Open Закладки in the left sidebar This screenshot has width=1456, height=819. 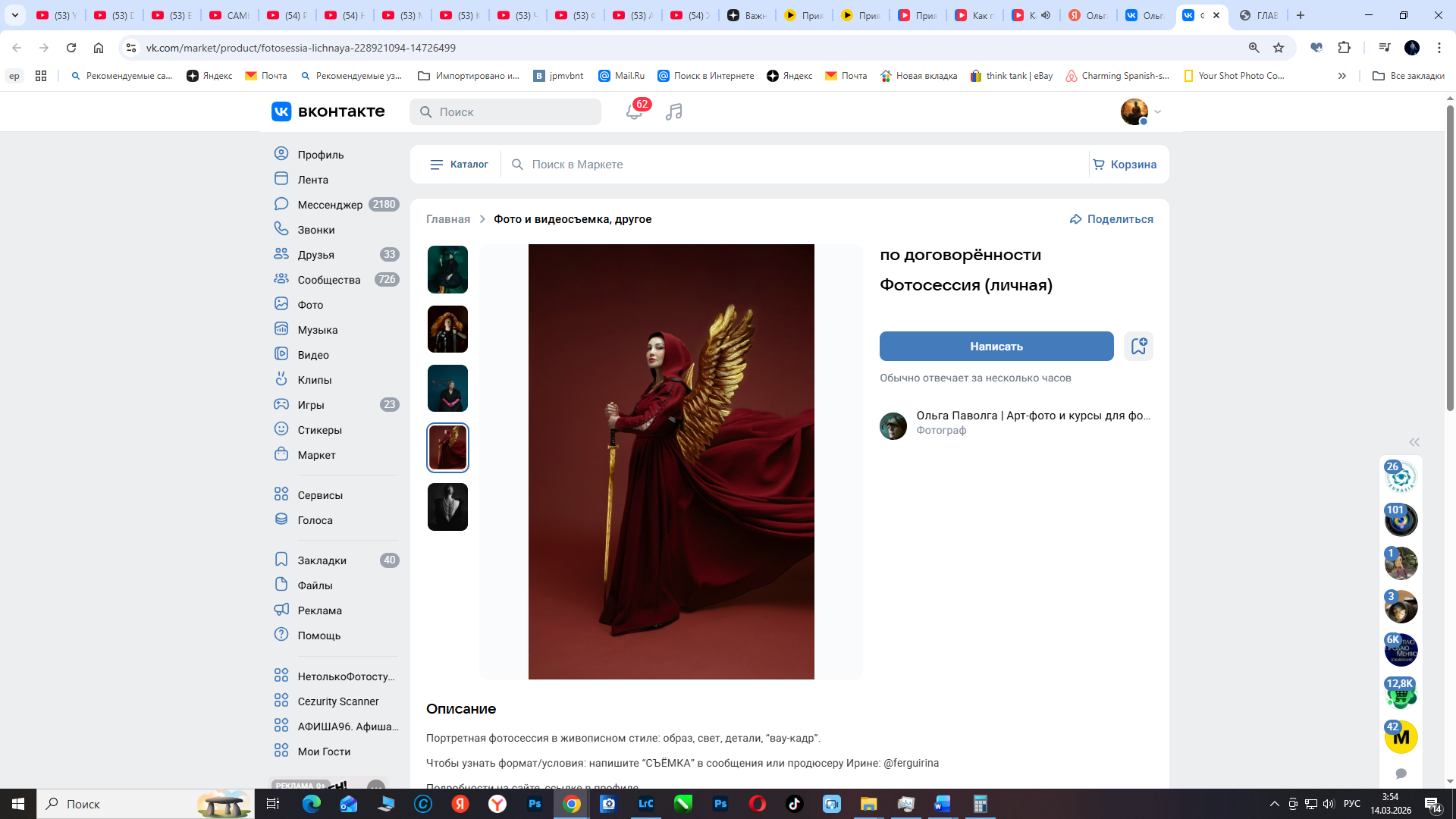[x=322, y=560]
